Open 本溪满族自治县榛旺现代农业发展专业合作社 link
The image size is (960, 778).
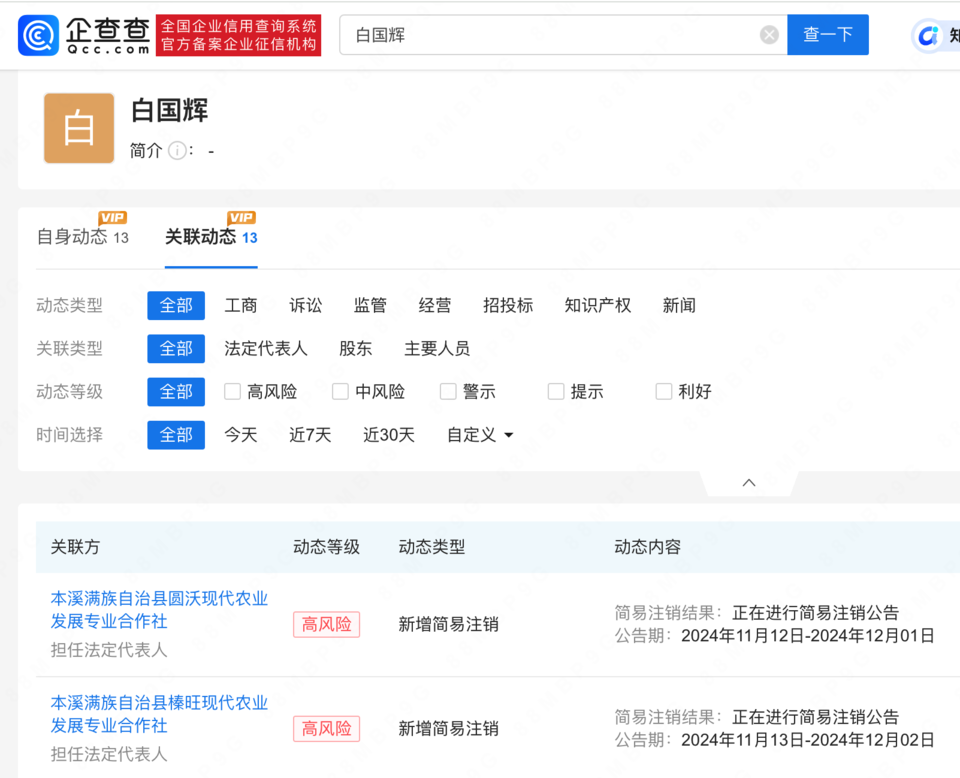(x=159, y=714)
